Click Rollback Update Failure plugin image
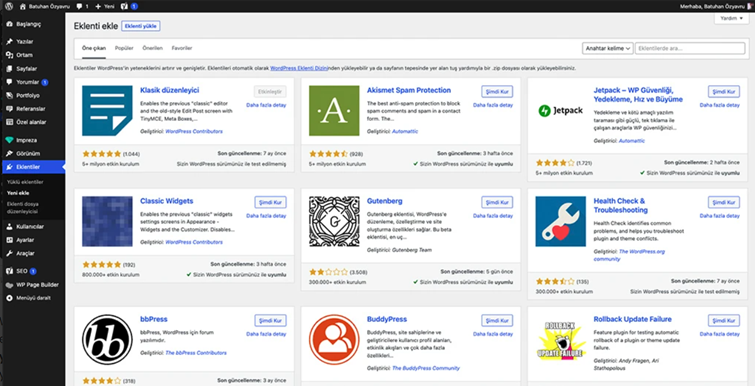Viewport: 755px width, 386px height. coord(560,339)
